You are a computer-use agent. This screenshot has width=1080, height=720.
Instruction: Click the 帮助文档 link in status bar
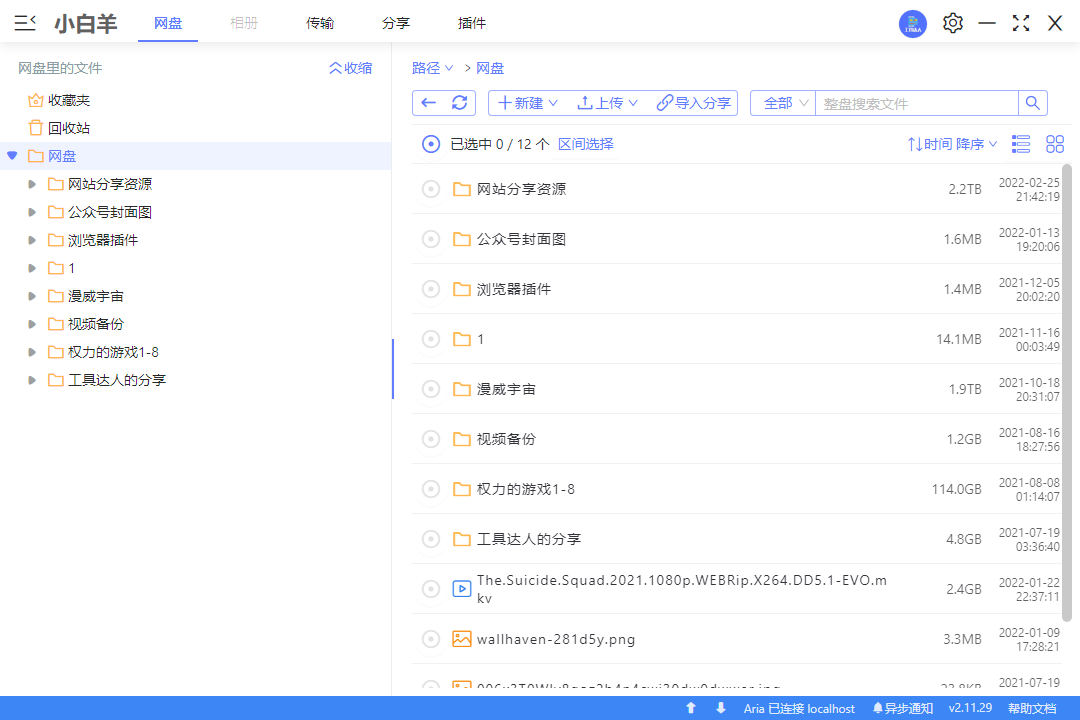click(x=1031, y=708)
